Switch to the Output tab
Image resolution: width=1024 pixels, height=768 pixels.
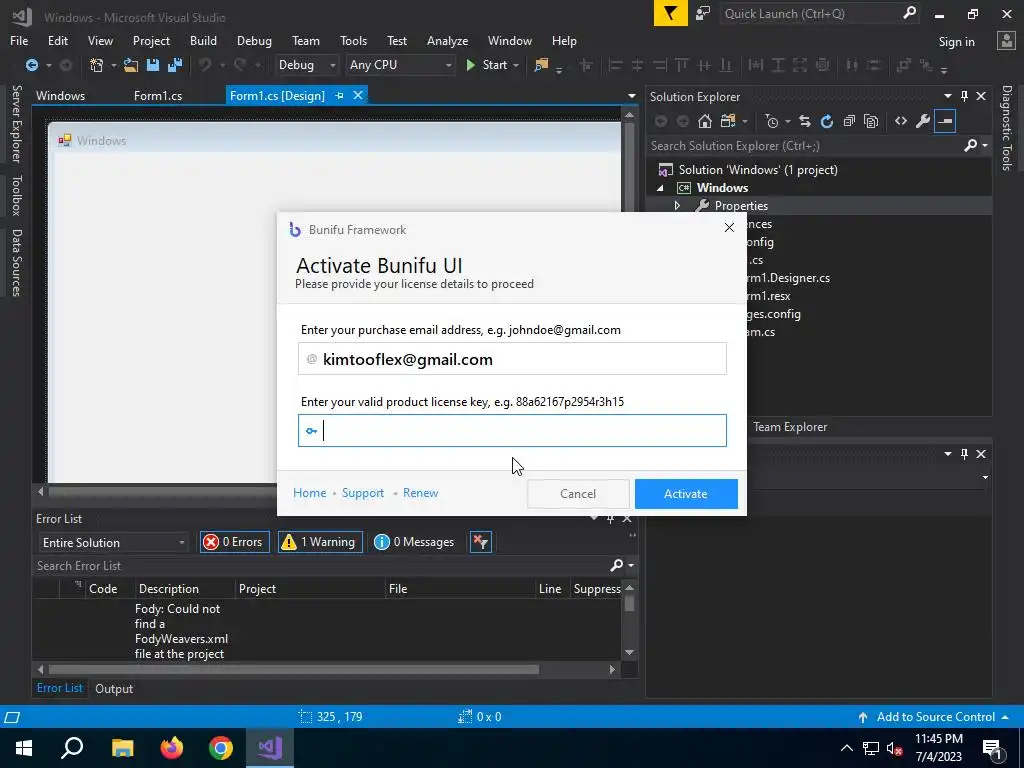coord(114,688)
